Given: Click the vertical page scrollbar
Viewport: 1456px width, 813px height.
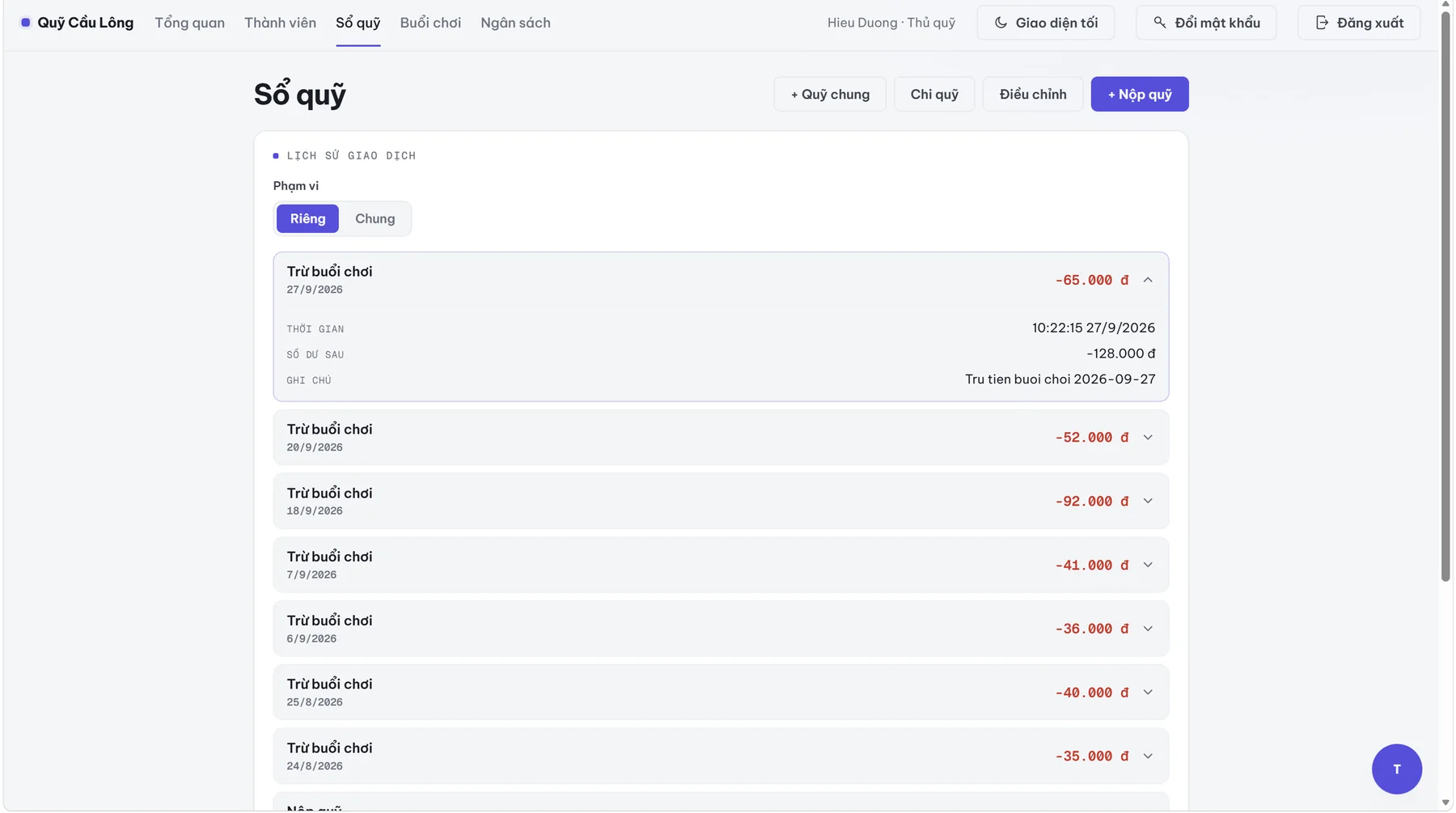Looking at the screenshot, I should pyautogui.click(x=1446, y=295).
